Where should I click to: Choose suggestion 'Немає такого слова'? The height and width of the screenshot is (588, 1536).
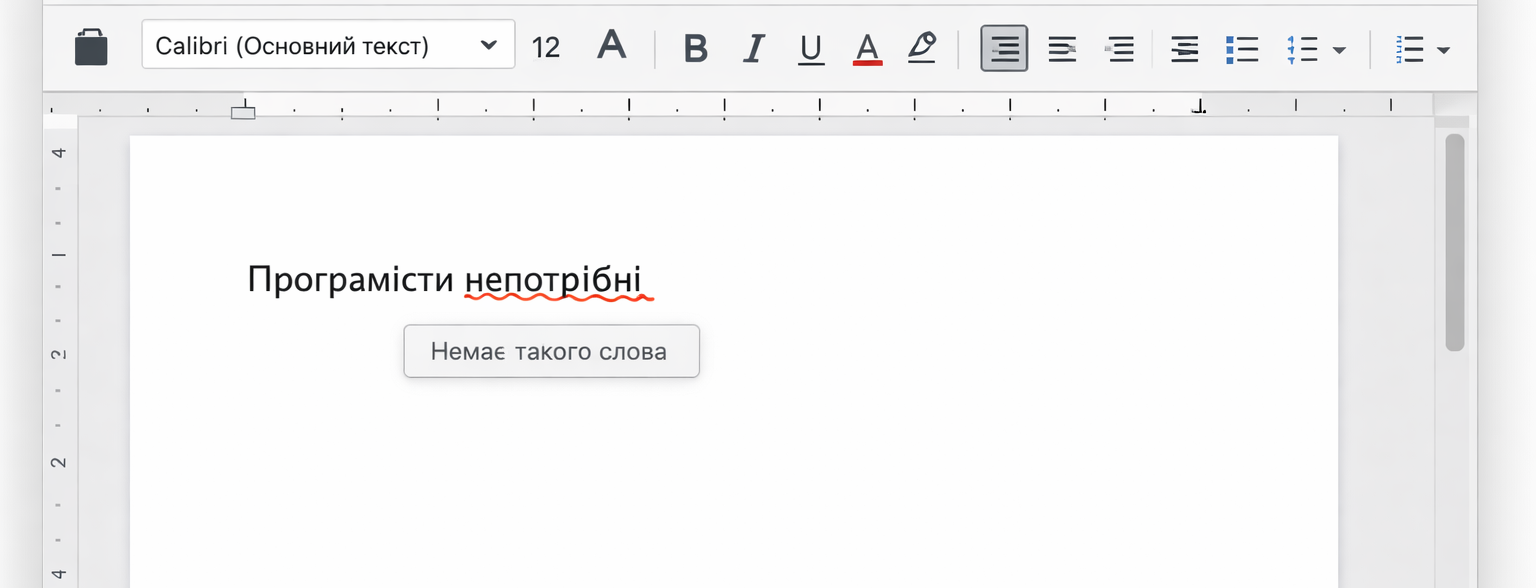point(551,351)
